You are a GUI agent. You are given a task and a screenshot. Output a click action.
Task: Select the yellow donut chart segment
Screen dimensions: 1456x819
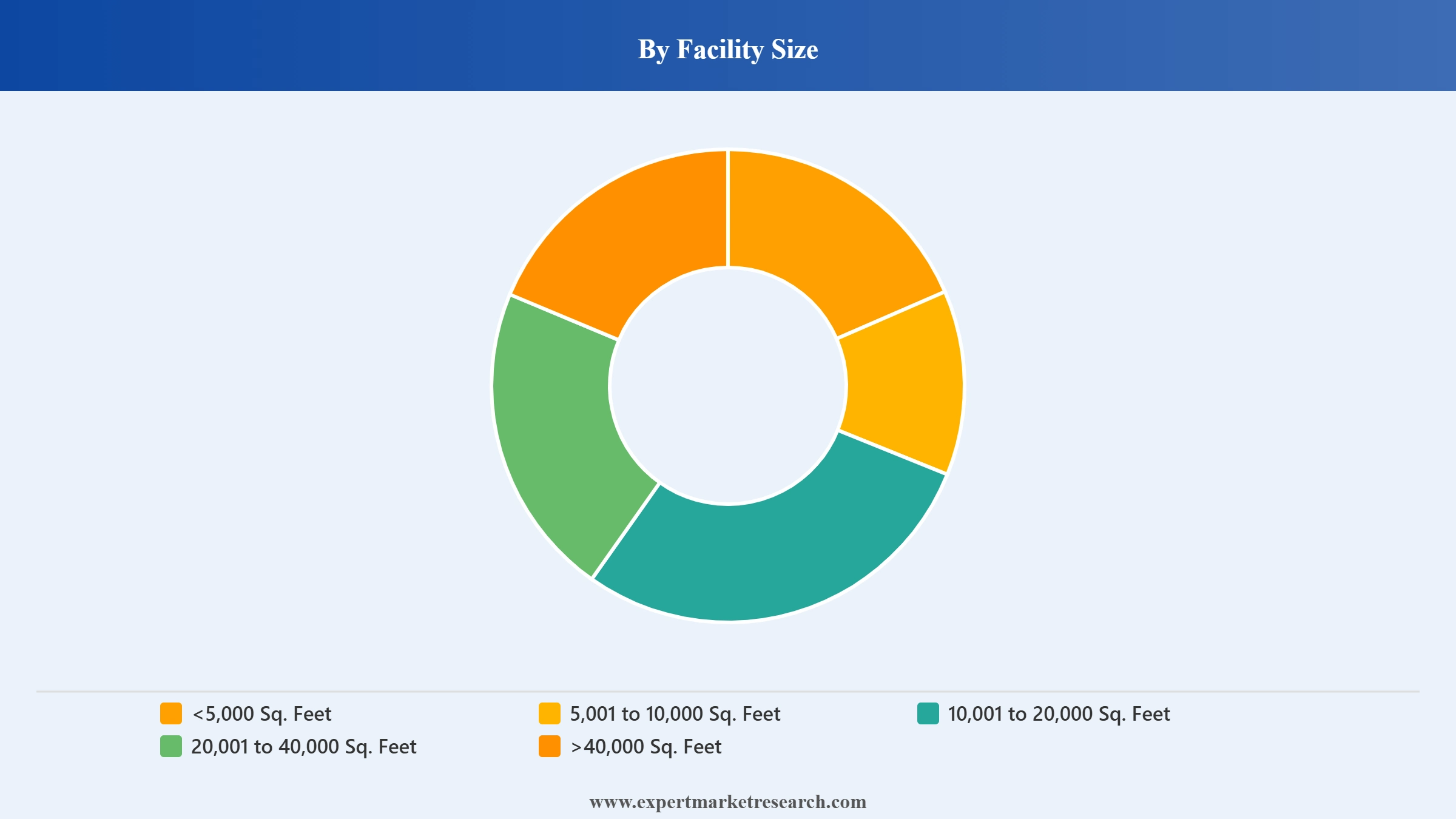click(904, 385)
